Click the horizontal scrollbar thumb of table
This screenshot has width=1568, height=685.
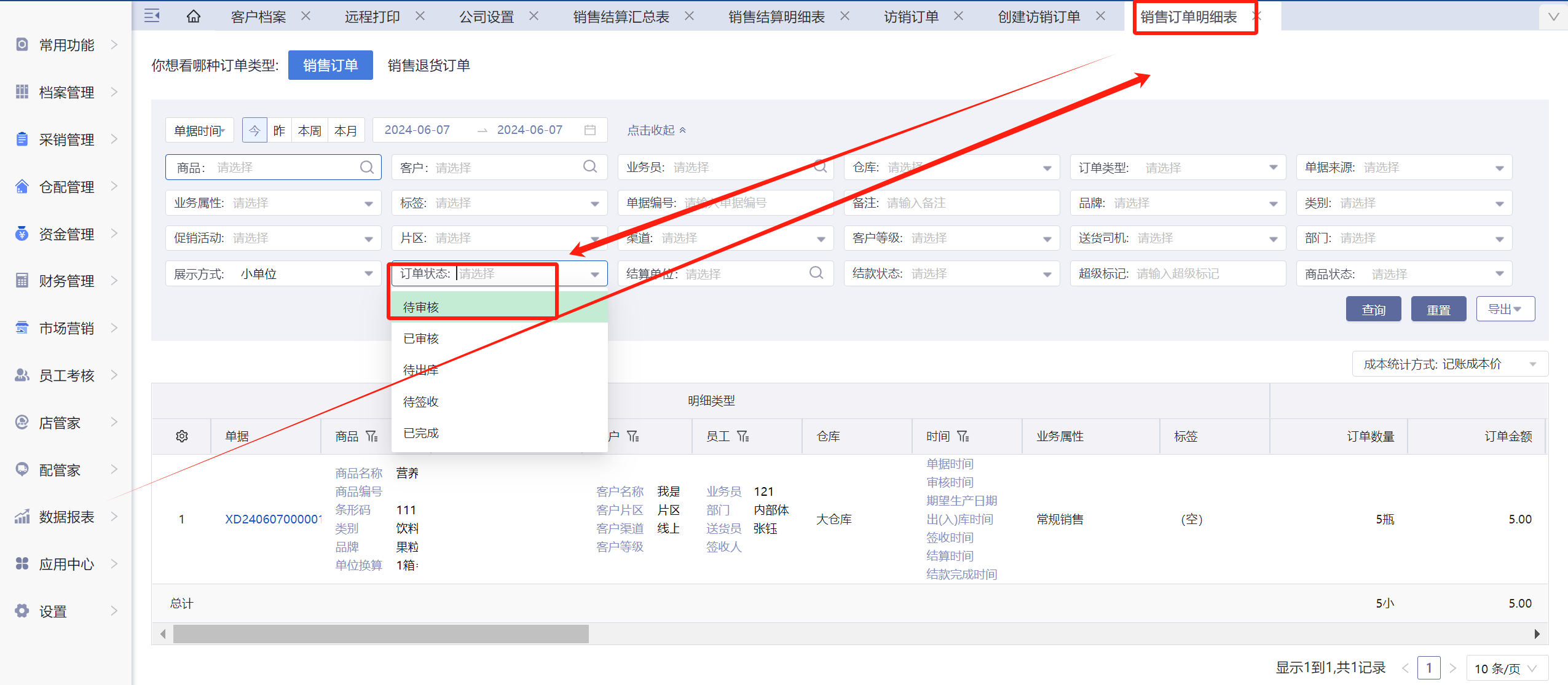(381, 634)
